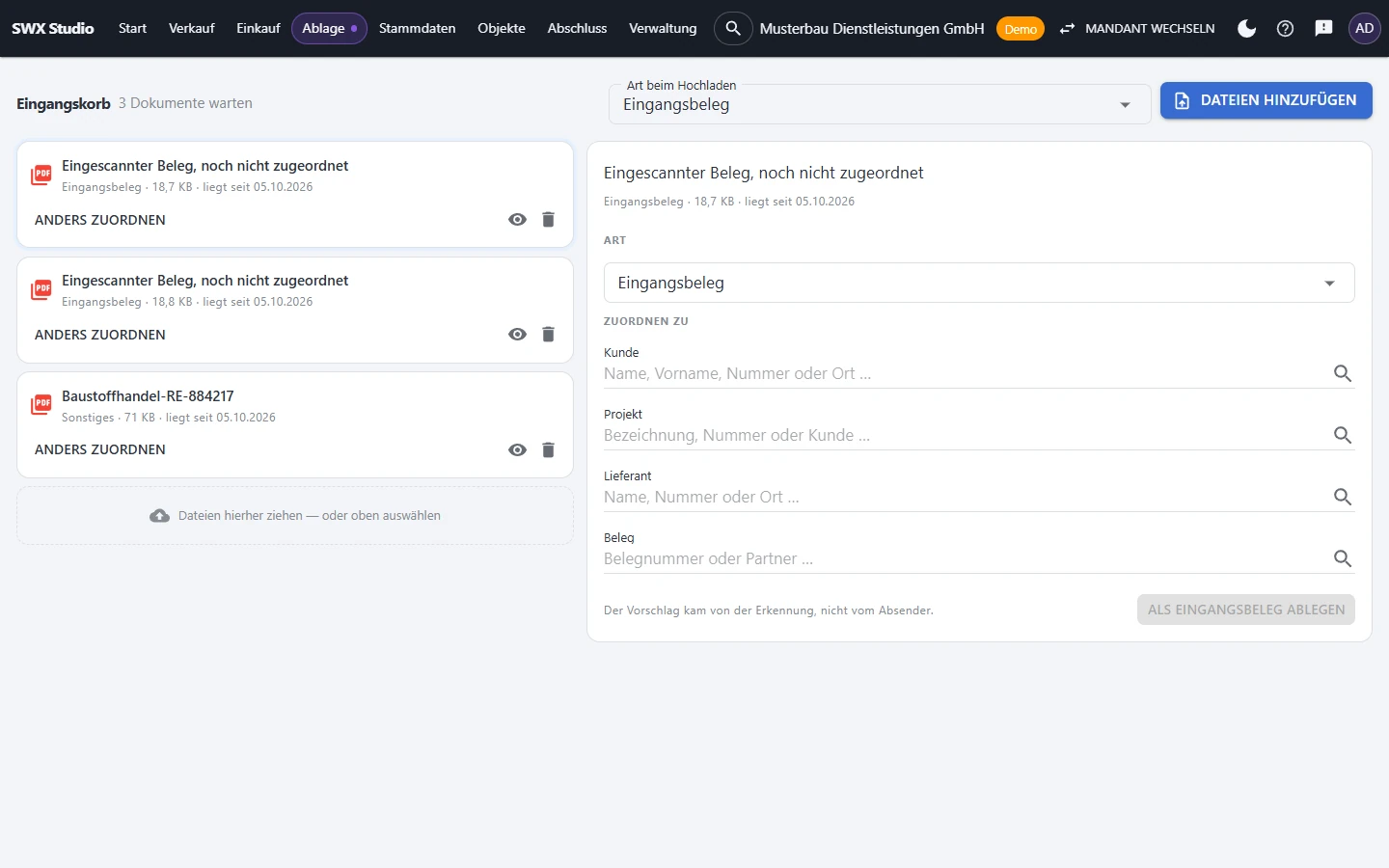Image resolution: width=1389 pixels, height=868 pixels.
Task: Open the AD user avatar menu
Action: pos(1364,29)
